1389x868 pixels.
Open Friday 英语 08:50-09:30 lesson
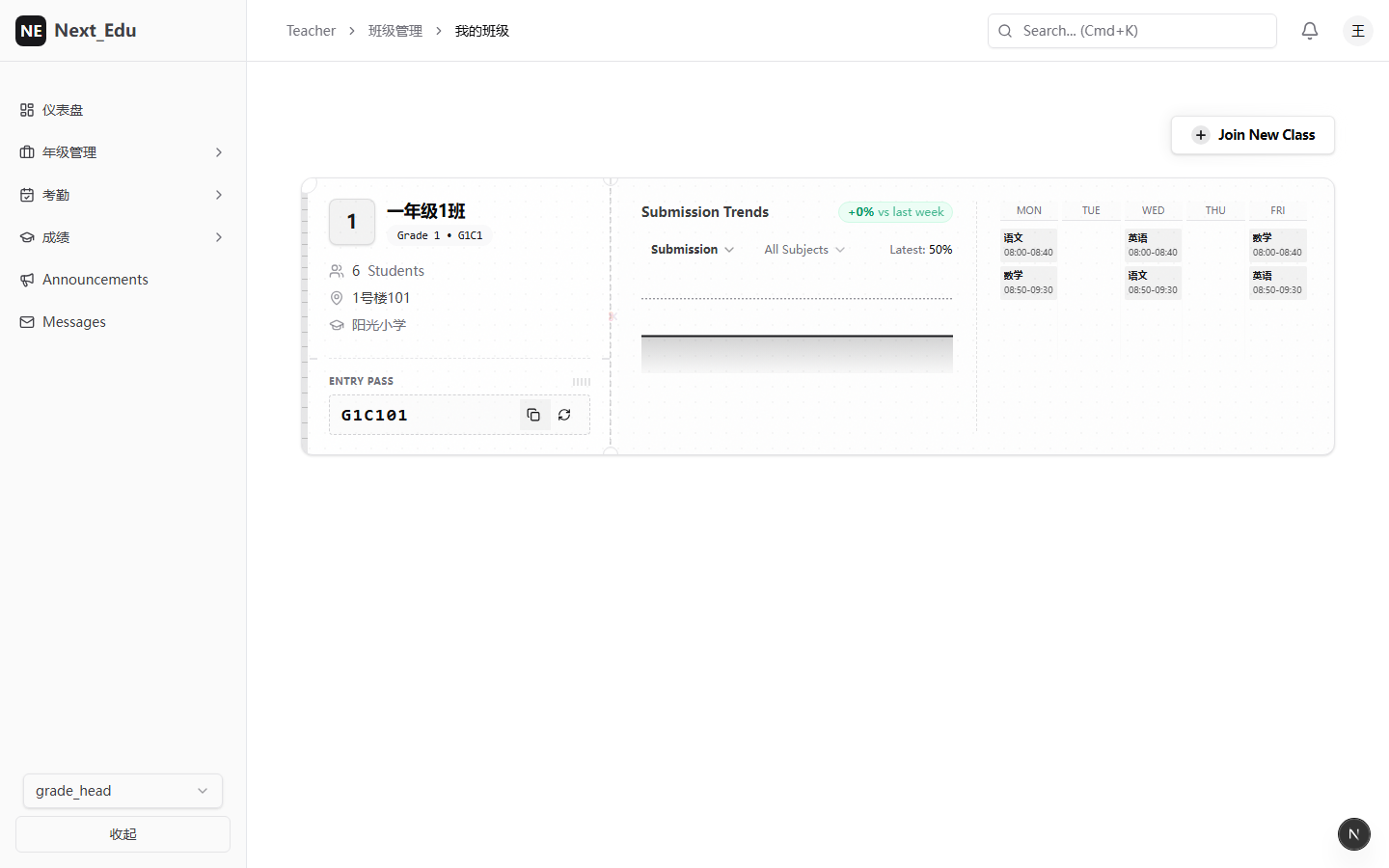(1278, 283)
